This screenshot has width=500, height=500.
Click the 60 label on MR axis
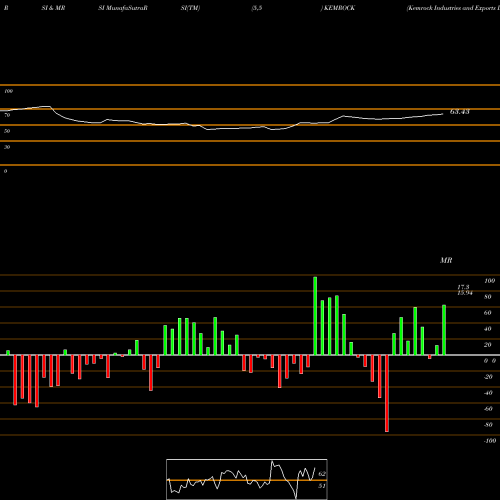488,313
